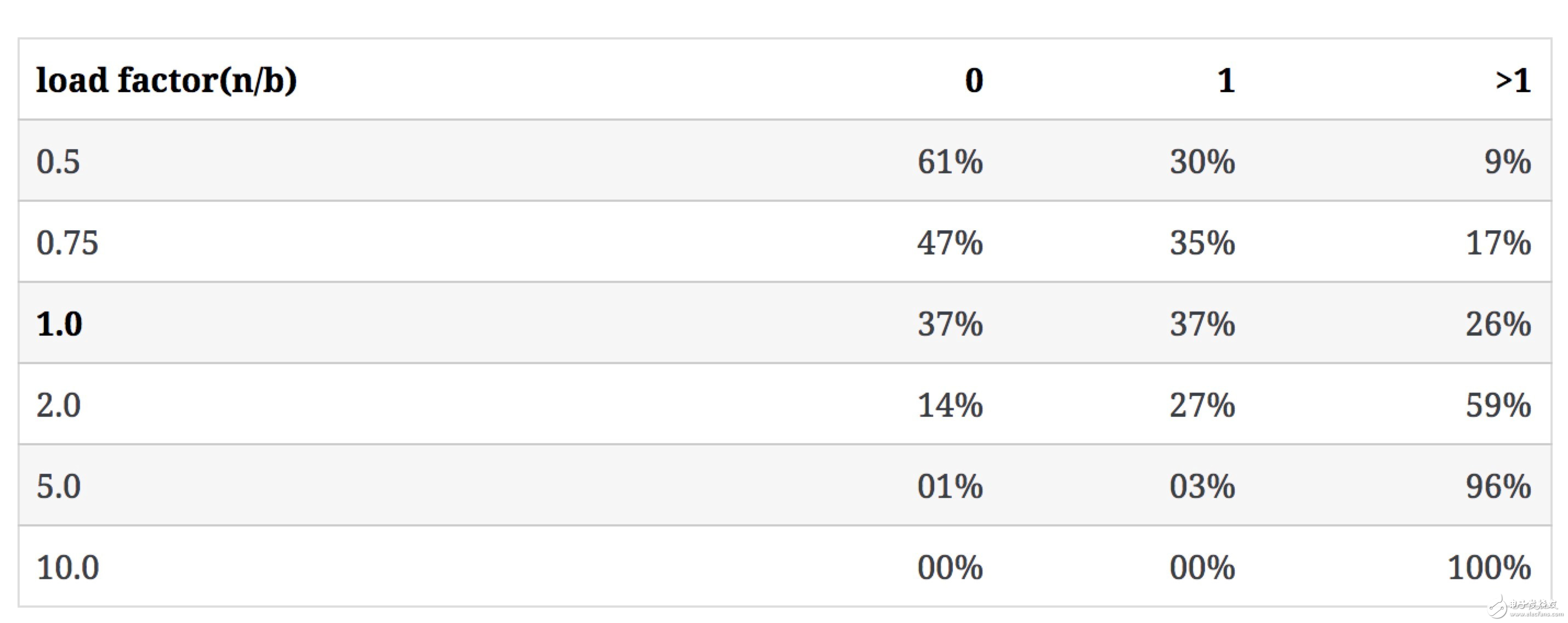Click the "0" column header
The height and width of the screenshot is (623, 1568).
973,81
